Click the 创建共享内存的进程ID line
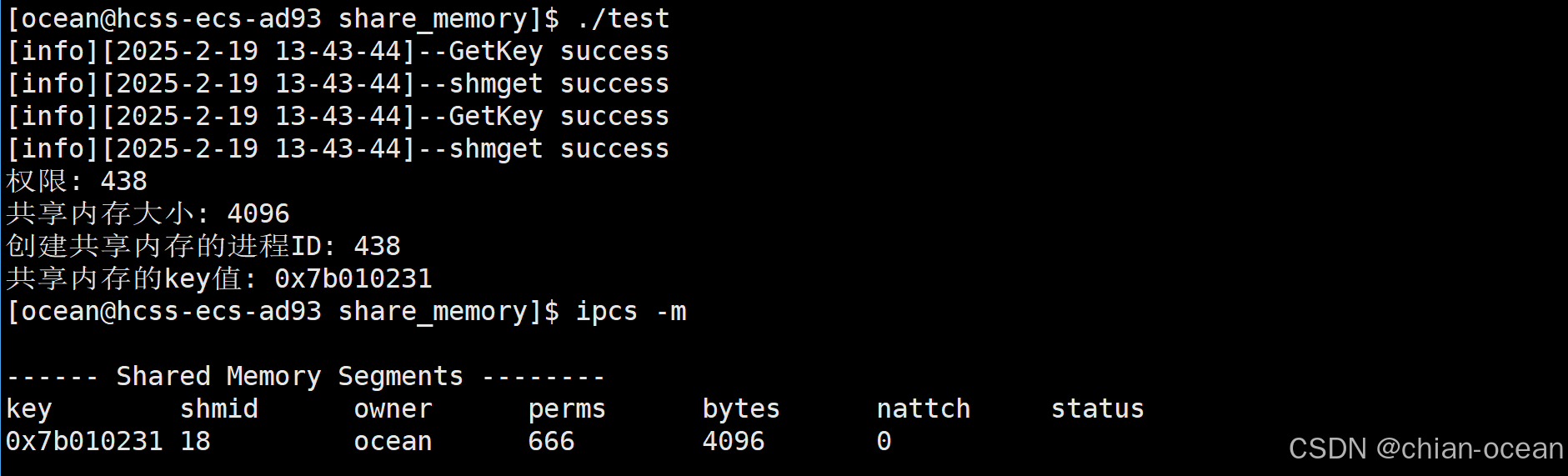Screen dimensions: 1568x476 pyautogui.click(x=203, y=247)
